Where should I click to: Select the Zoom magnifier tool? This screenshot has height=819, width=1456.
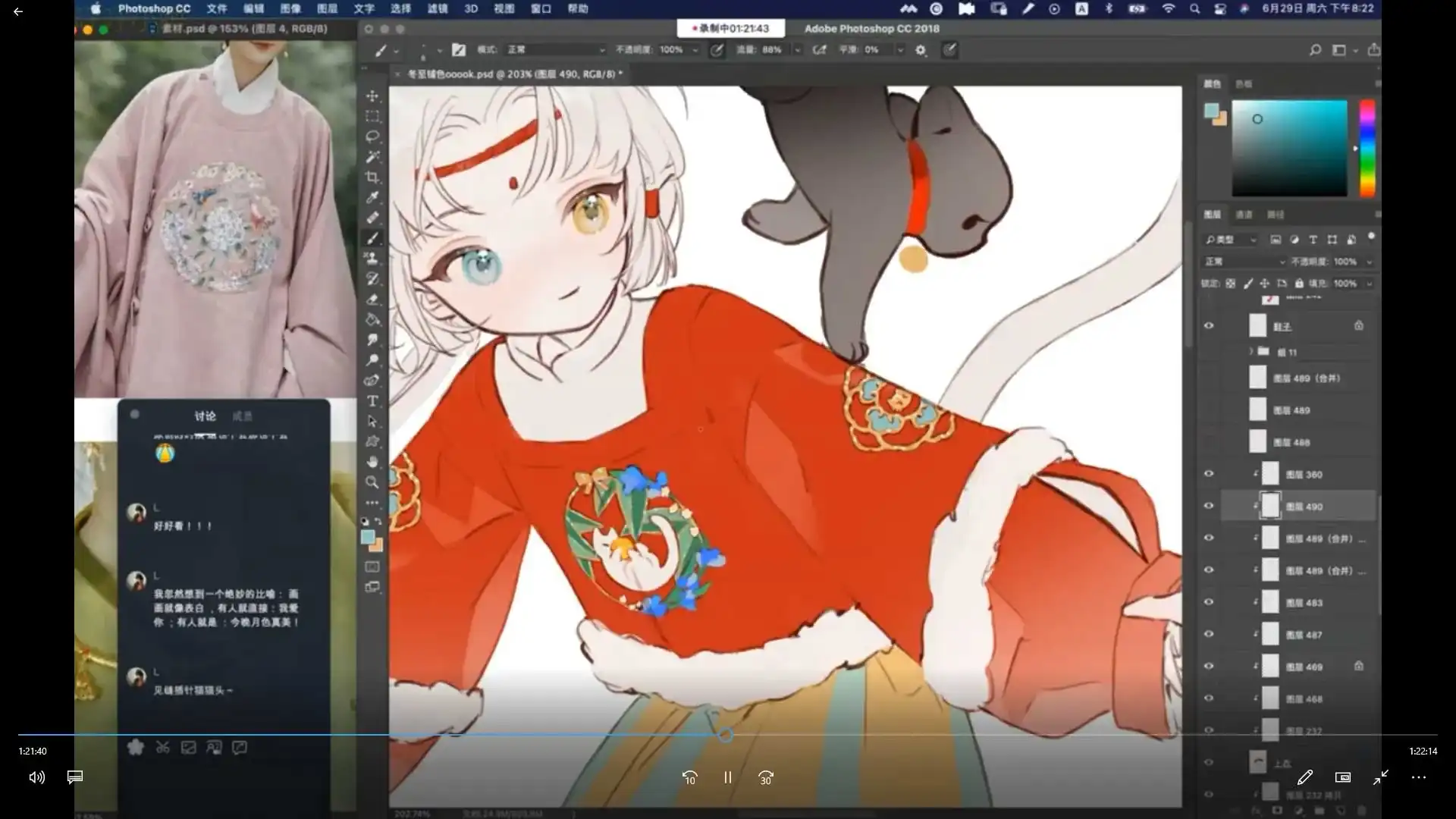[x=372, y=482]
